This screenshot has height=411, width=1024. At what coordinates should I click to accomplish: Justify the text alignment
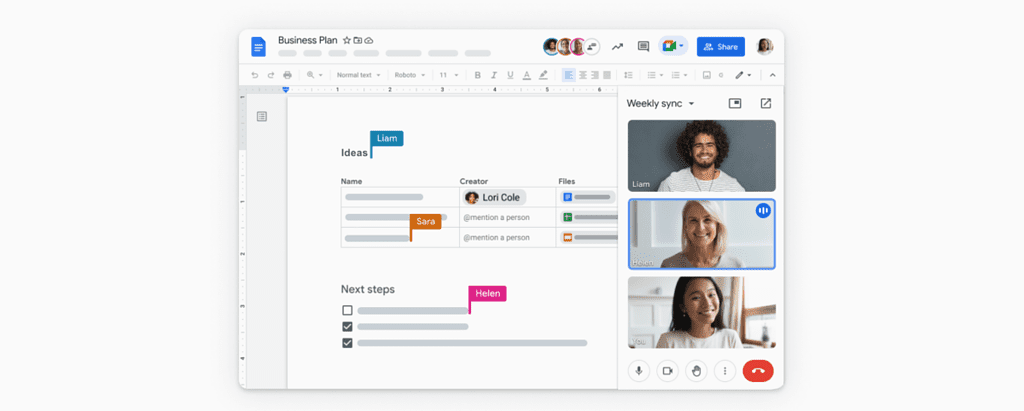pyautogui.click(x=607, y=75)
